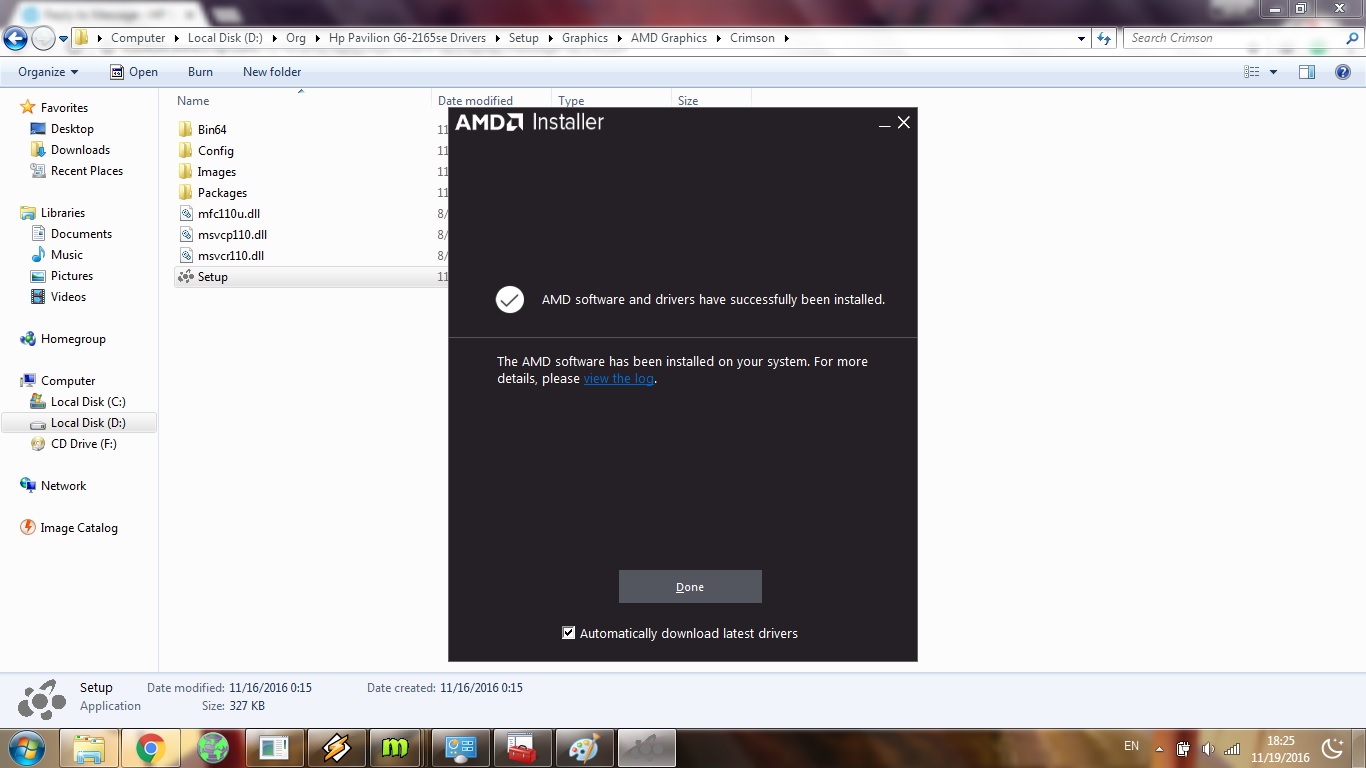Click the Search Crimson field
The width and height of the screenshot is (1366, 768).
(x=1235, y=38)
